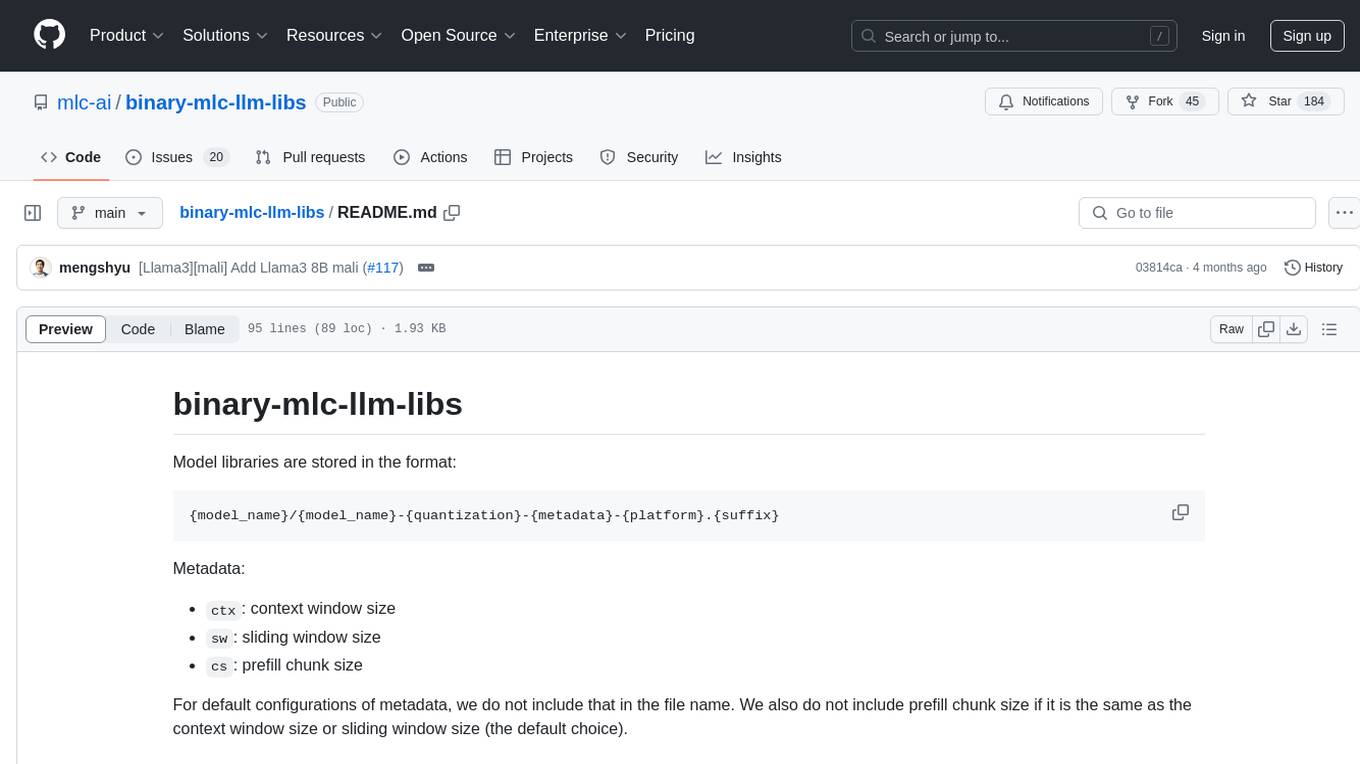Open the README outline list

point(1329,329)
